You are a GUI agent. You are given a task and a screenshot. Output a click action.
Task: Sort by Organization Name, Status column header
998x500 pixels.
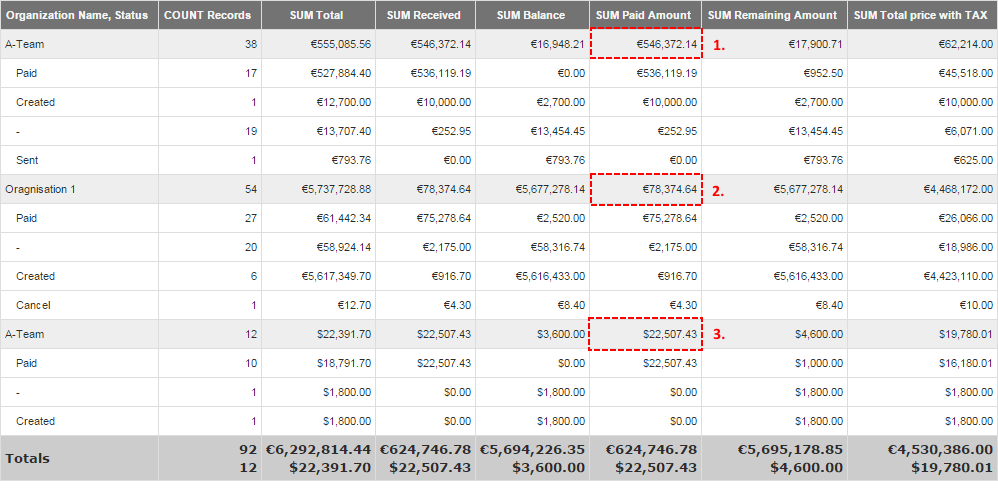(x=77, y=15)
